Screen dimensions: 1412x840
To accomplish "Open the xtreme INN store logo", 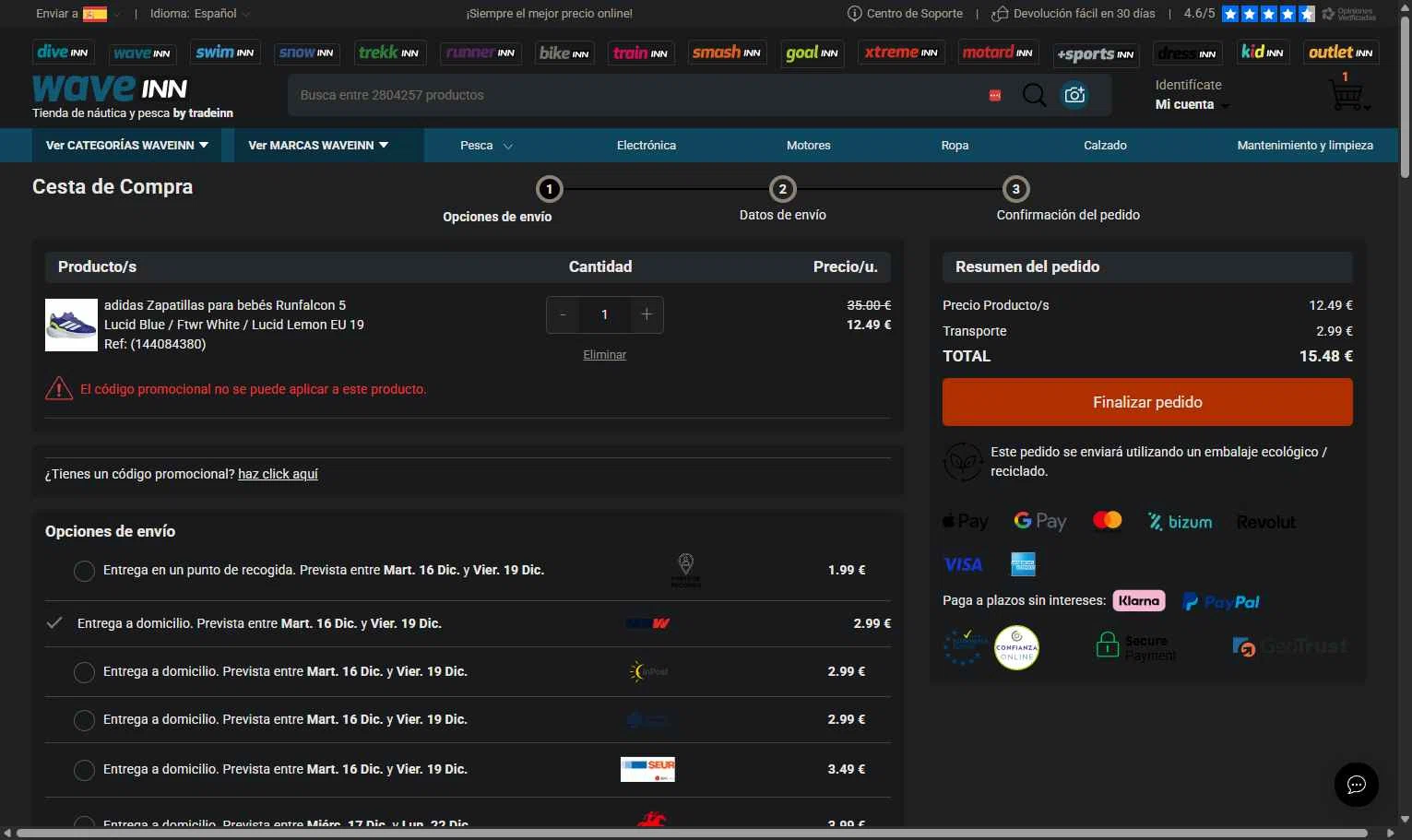I will click(901, 53).
